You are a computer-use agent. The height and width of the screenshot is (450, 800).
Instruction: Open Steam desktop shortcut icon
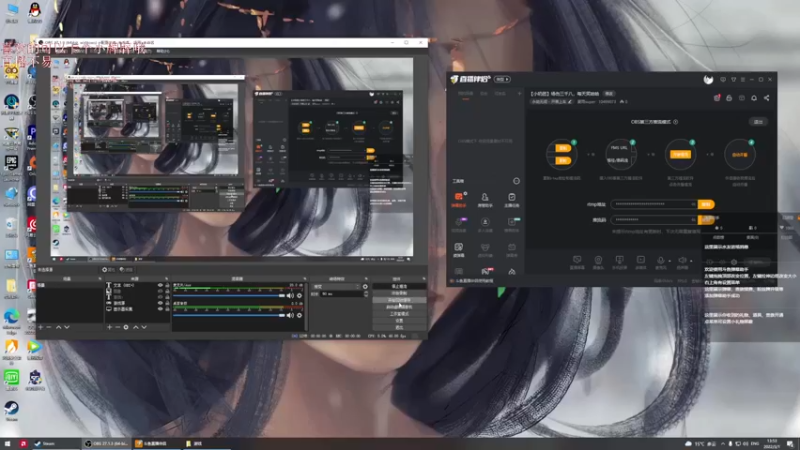coord(11,411)
